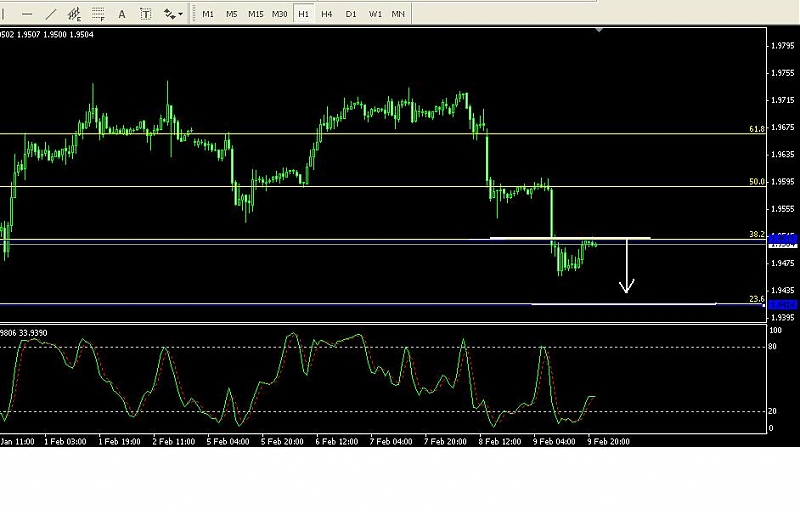Choose the Fibonacci retracement tool

click(x=98, y=14)
